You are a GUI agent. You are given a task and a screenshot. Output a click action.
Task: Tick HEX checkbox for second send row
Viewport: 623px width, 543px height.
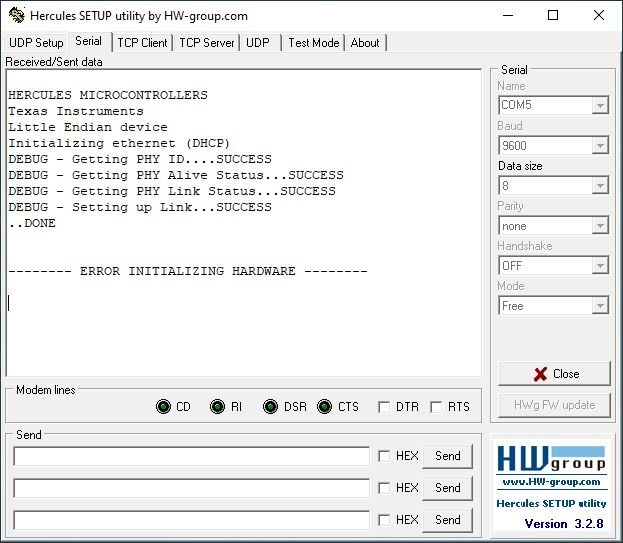tap(384, 488)
